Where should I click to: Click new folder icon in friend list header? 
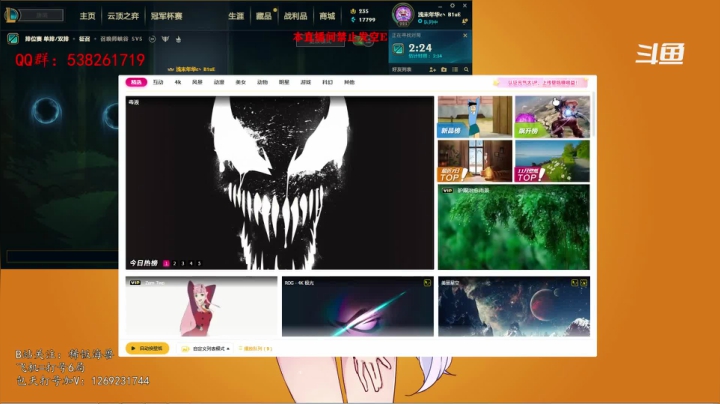click(444, 70)
